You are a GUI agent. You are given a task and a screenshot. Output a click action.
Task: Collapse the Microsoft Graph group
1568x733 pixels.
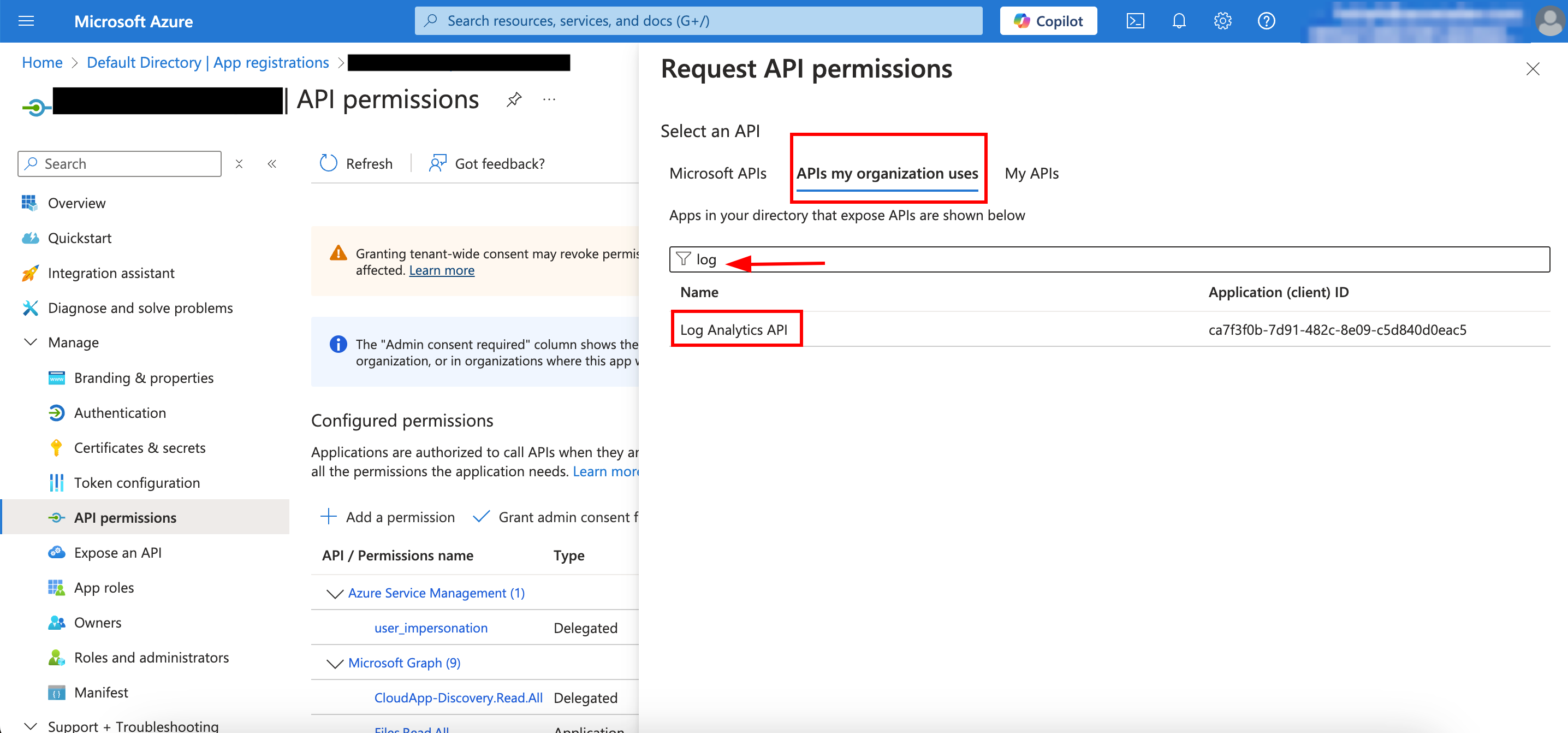[x=334, y=664]
